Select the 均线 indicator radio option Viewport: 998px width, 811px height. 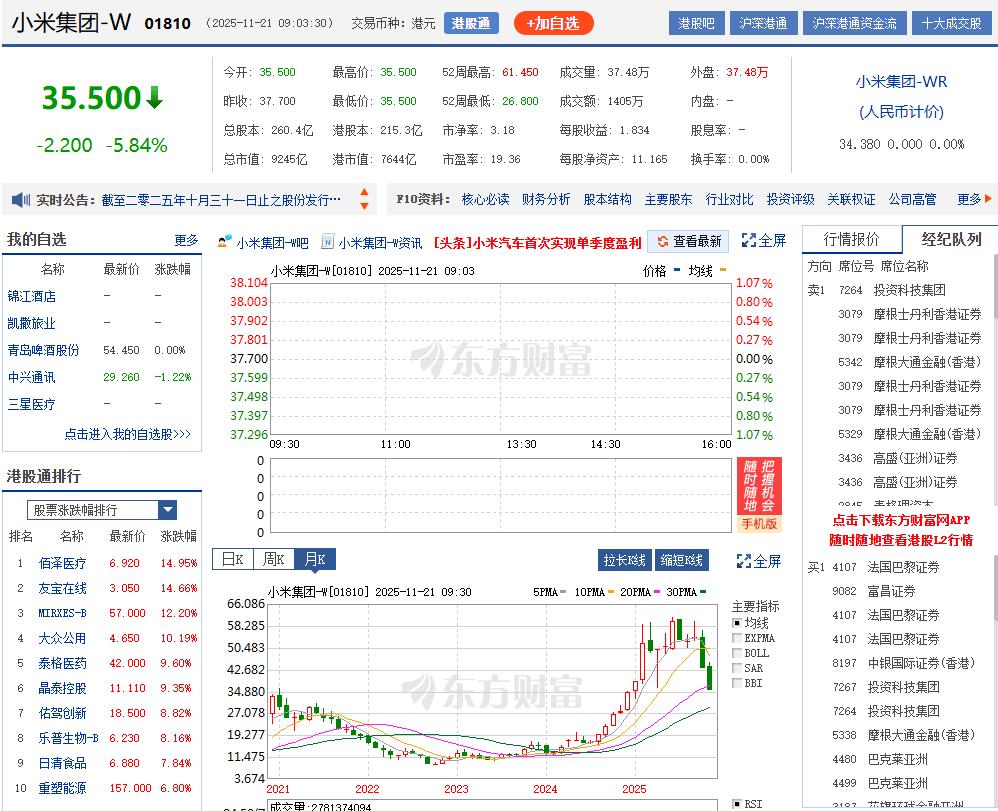(x=737, y=623)
